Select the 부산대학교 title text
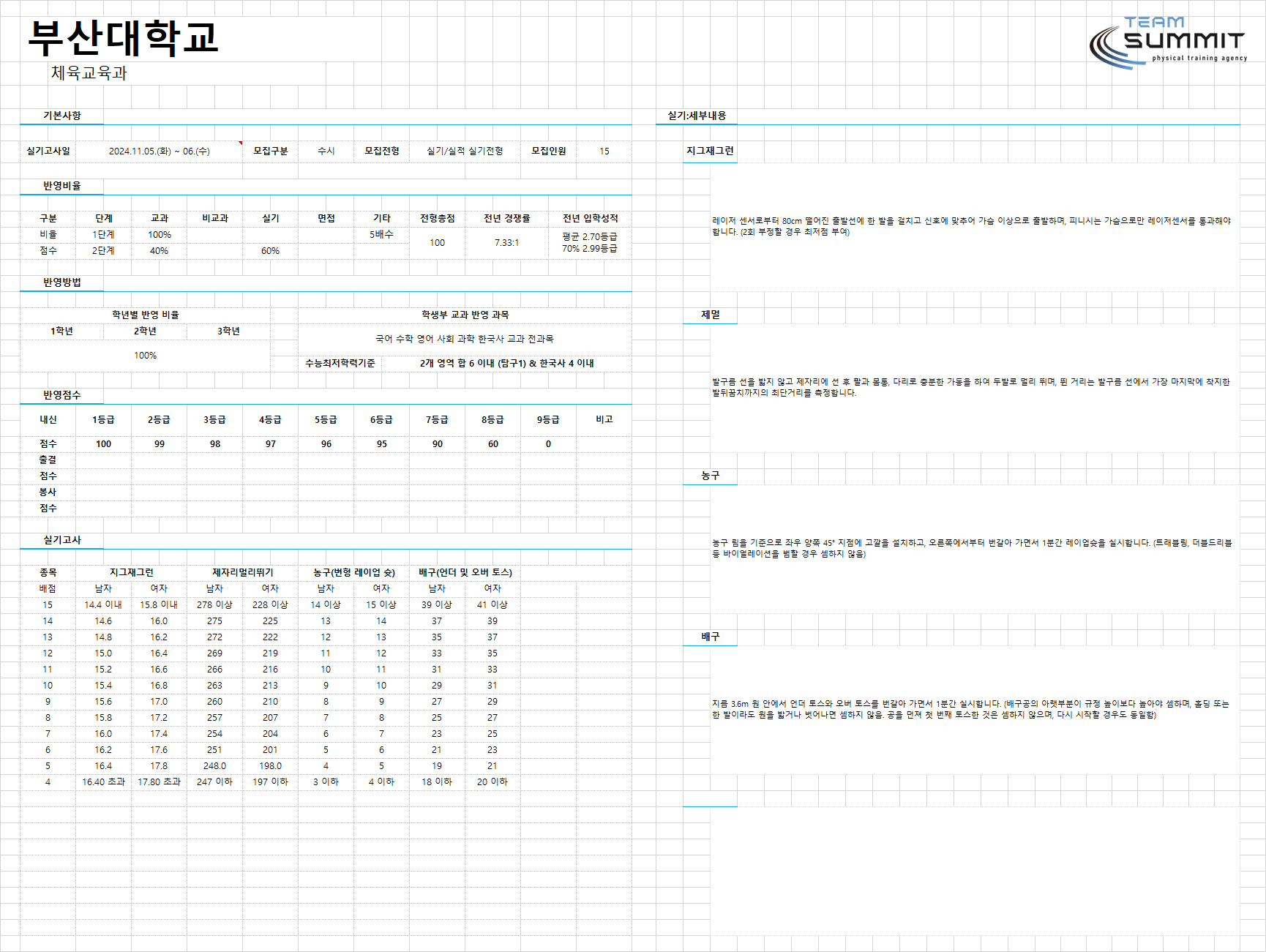1266x952 pixels. (123, 38)
